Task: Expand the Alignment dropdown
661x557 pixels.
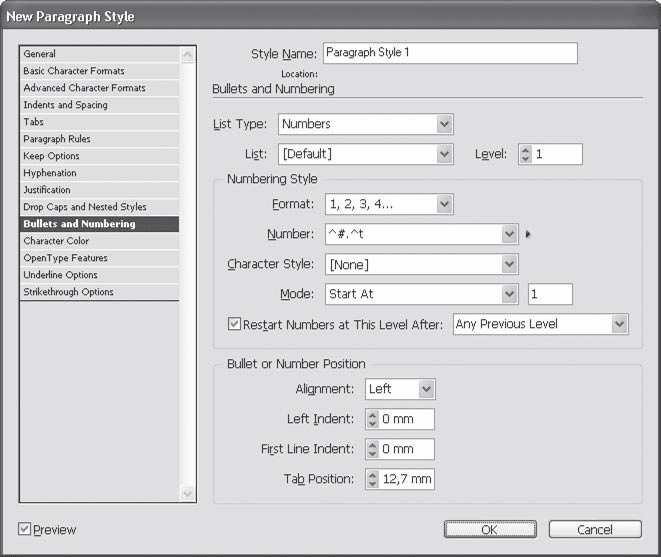Action: (x=426, y=389)
